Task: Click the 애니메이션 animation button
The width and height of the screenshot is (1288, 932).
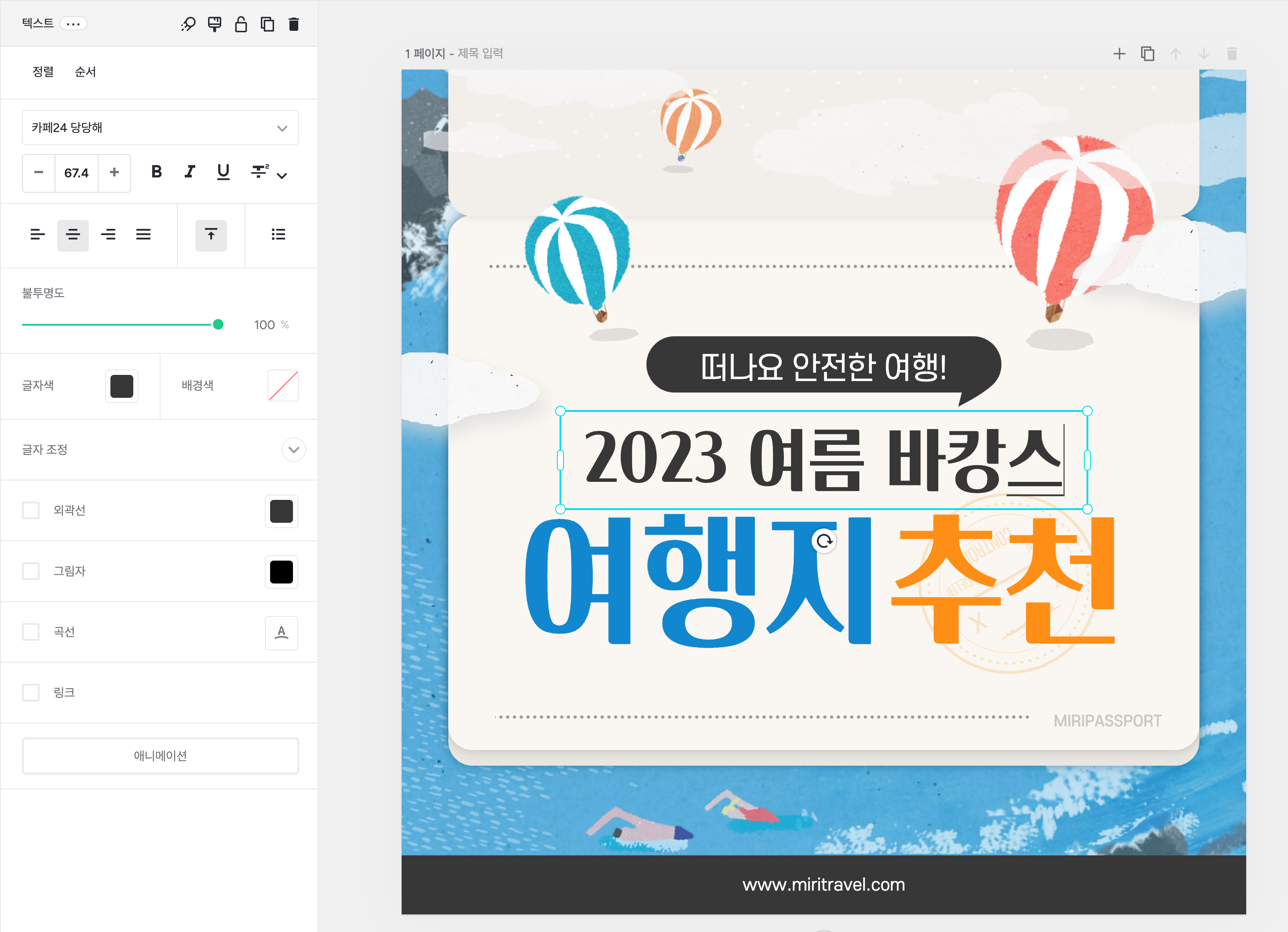Action: (160, 756)
